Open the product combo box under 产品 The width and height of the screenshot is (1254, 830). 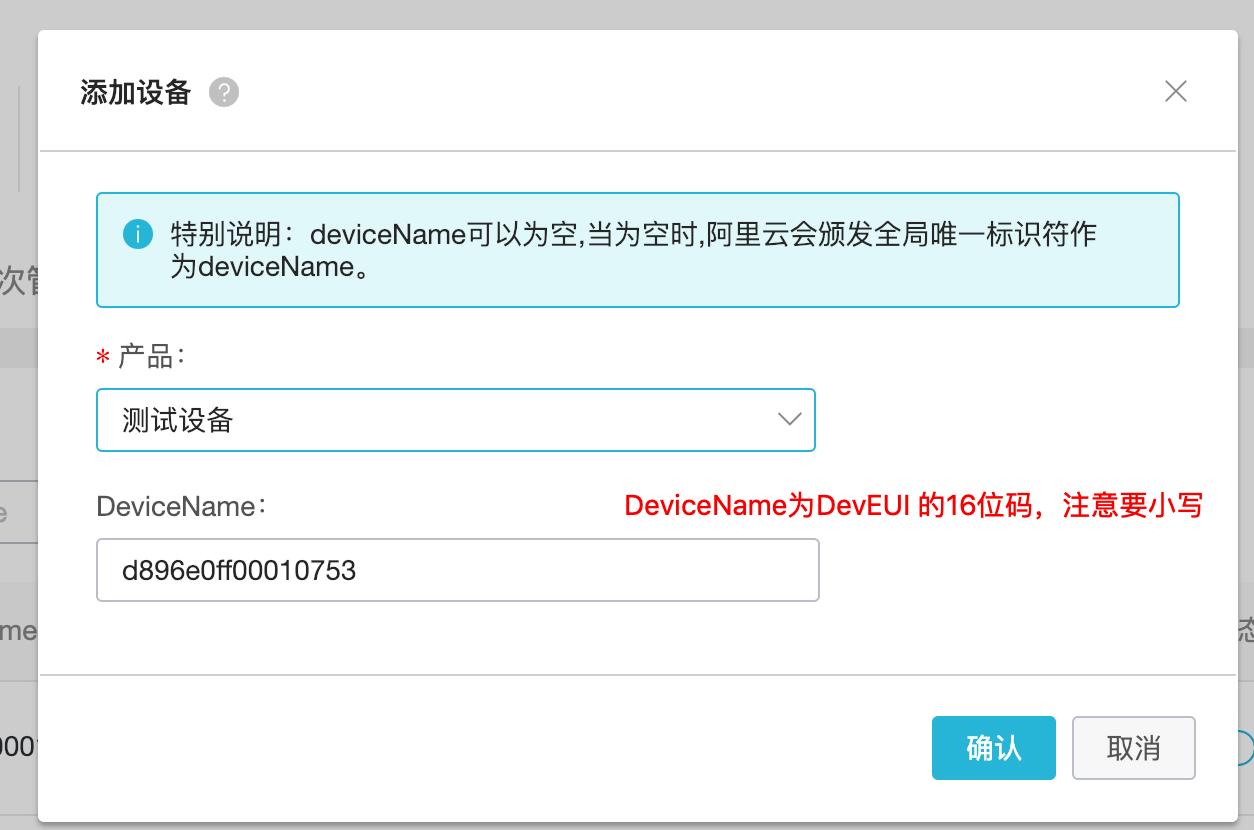(x=456, y=420)
